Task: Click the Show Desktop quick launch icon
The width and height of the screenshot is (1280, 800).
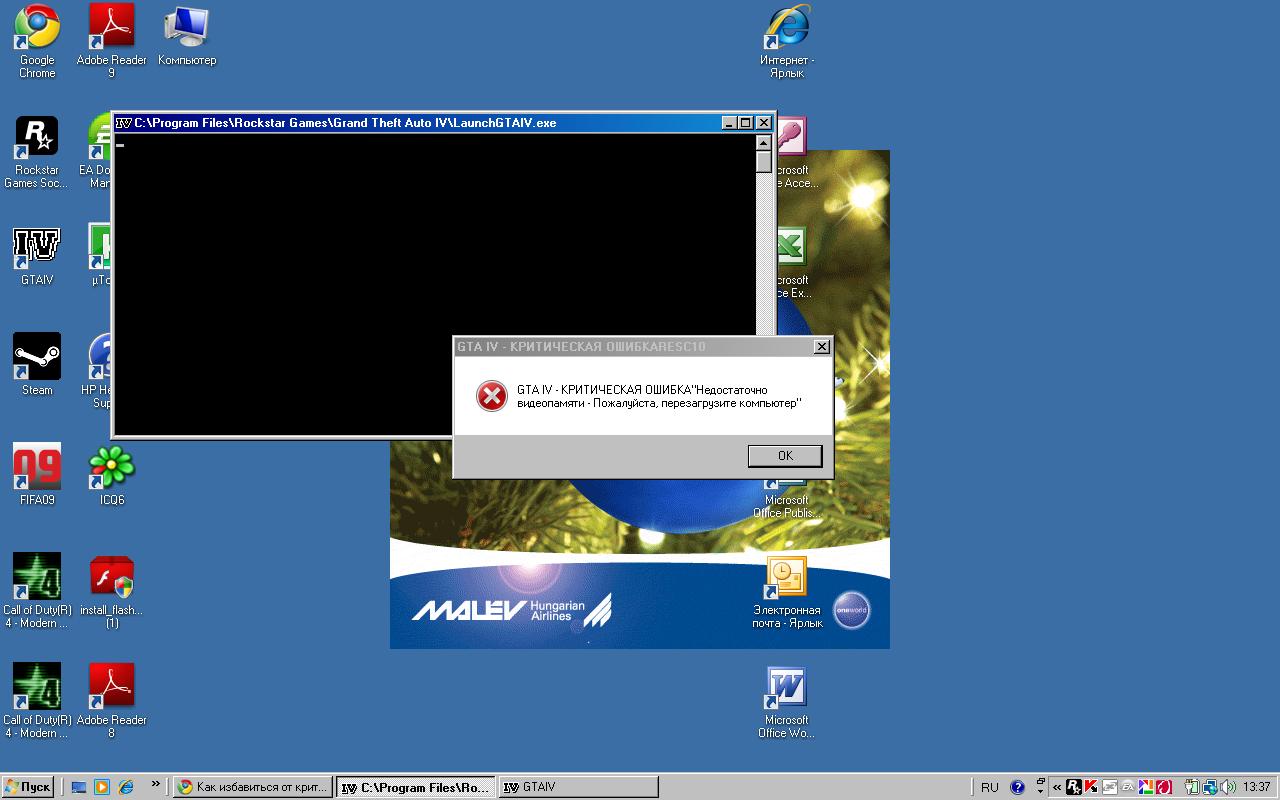Action: tap(79, 787)
